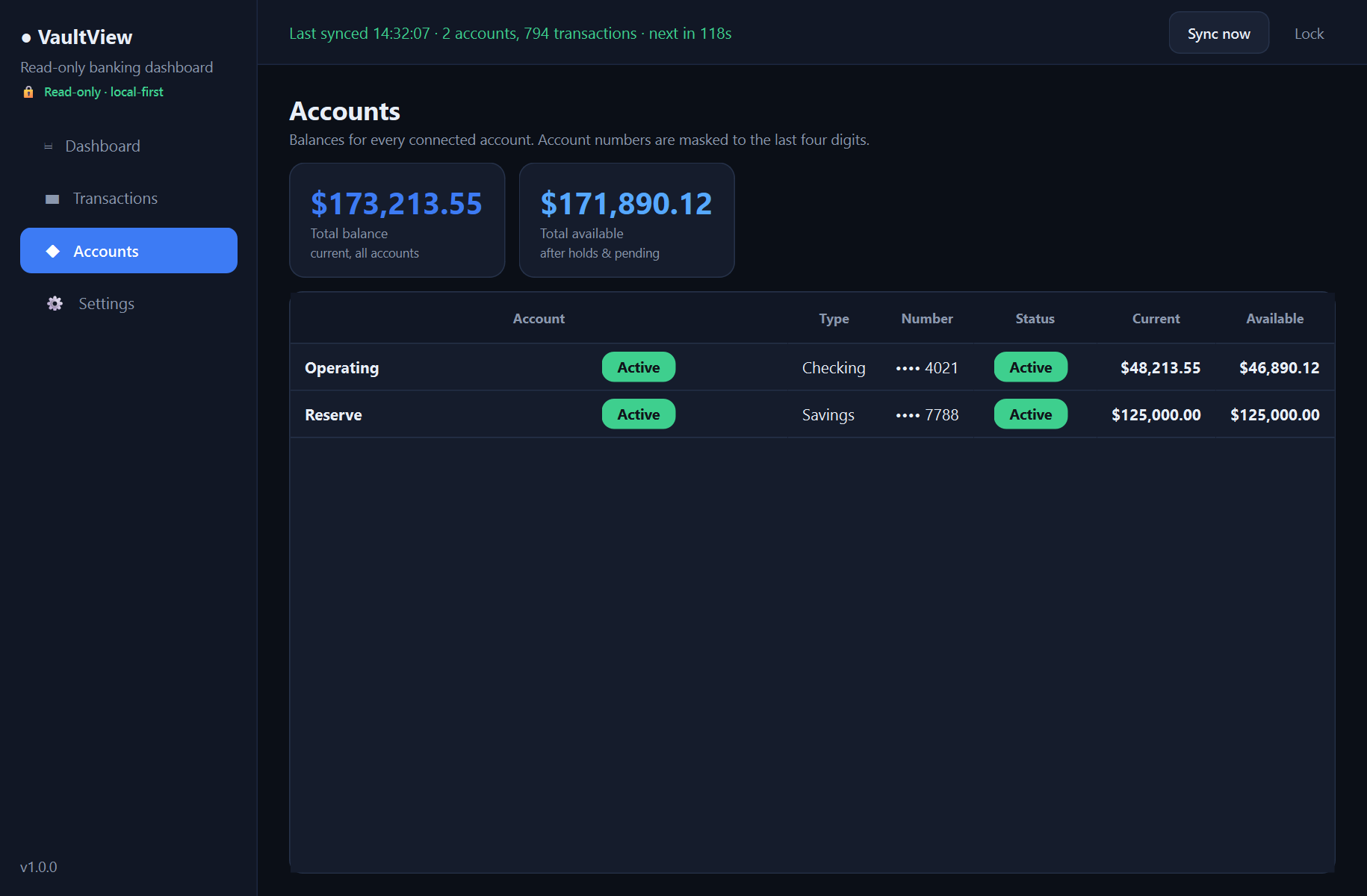Click the Read-only · local-first label
This screenshot has height=896, width=1367.
tap(103, 92)
